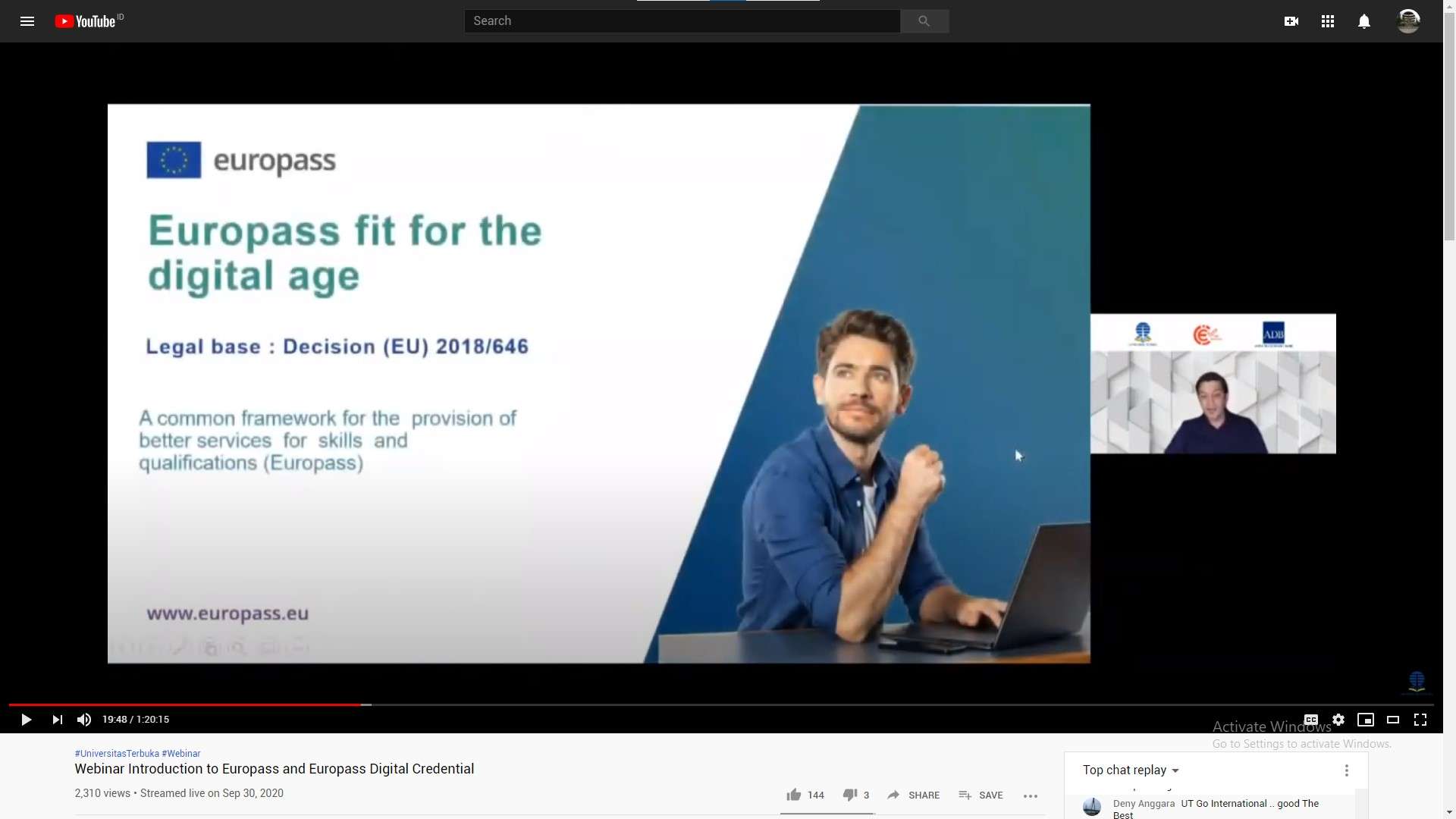1456x819 pixels.
Task: Click Deny Anggara's chat avatar
Action: pyautogui.click(x=1092, y=807)
